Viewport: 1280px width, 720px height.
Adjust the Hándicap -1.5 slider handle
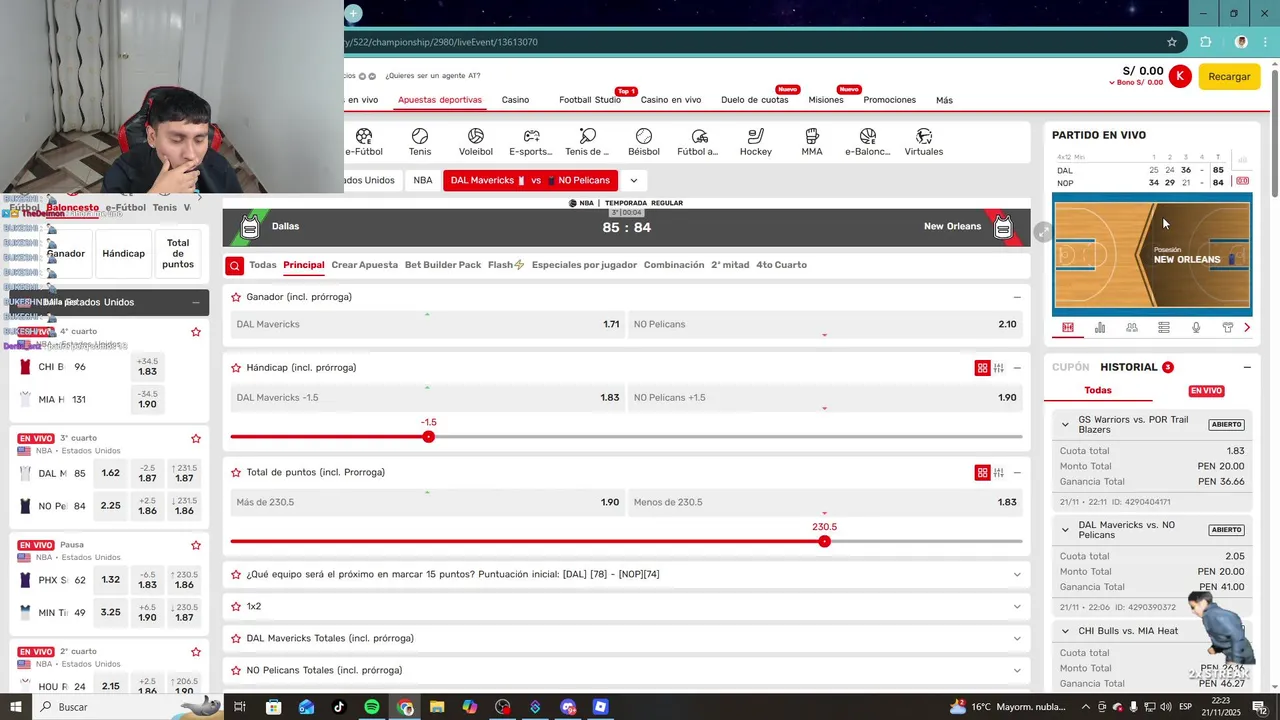click(x=428, y=437)
